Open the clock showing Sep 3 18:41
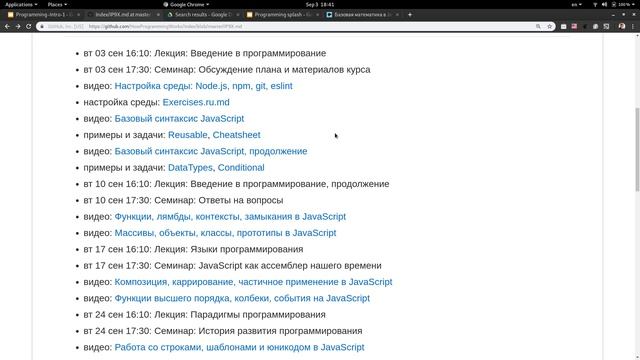This screenshot has height=360, width=640. click(x=320, y=4)
